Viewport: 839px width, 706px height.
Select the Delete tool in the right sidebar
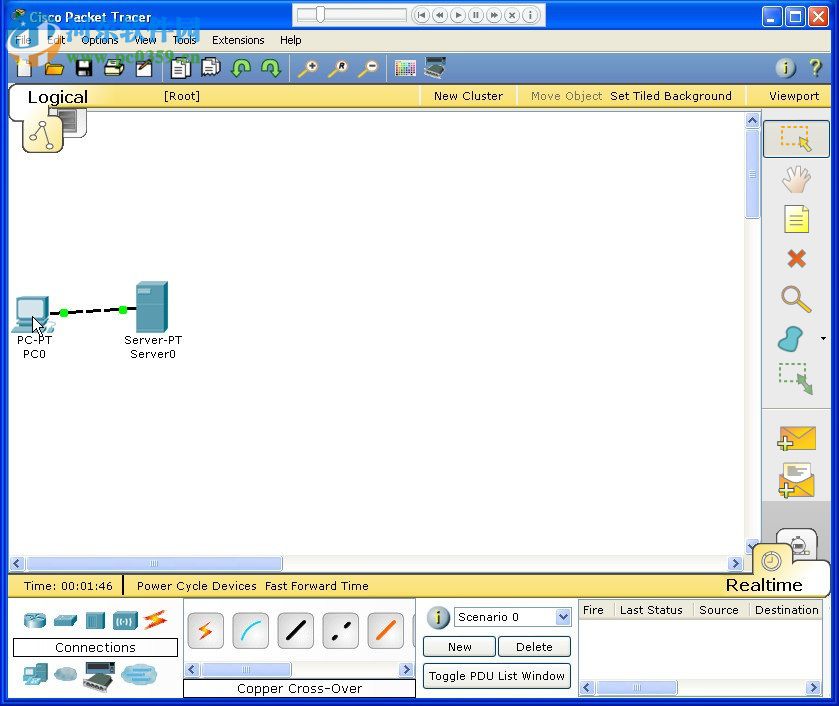[795, 259]
